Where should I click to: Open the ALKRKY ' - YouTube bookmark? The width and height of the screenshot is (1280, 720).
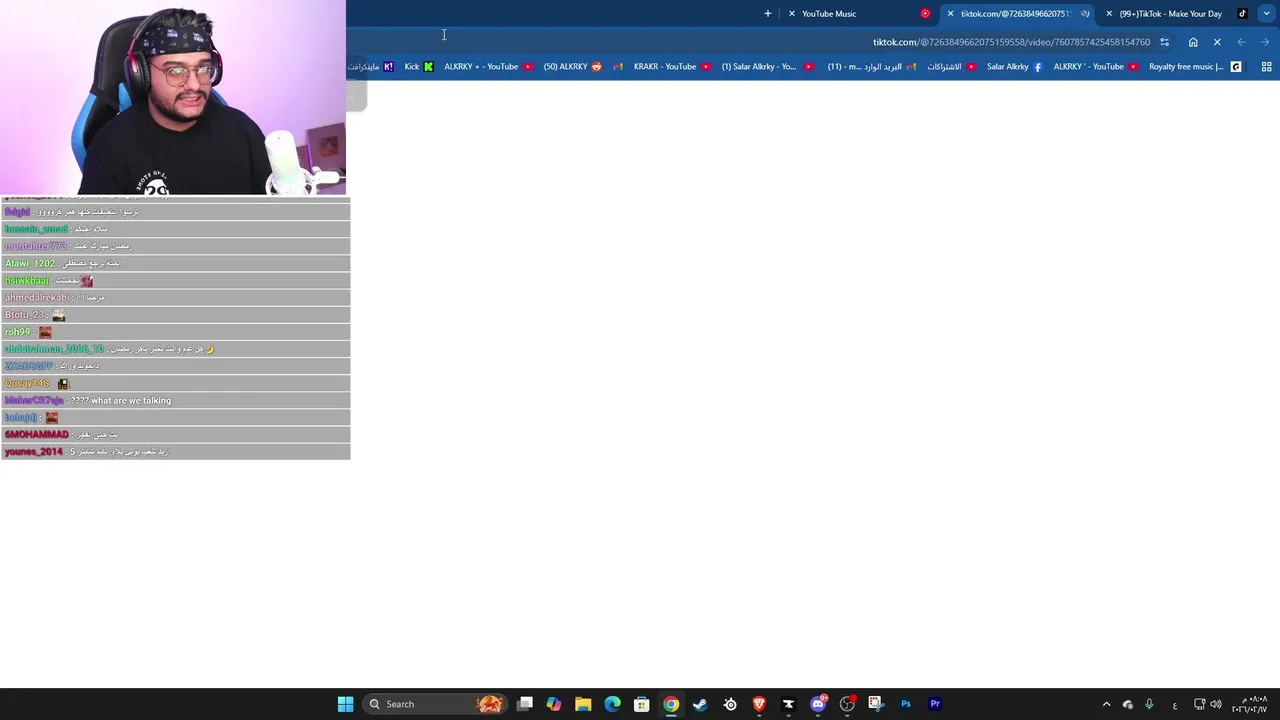tap(1096, 67)
